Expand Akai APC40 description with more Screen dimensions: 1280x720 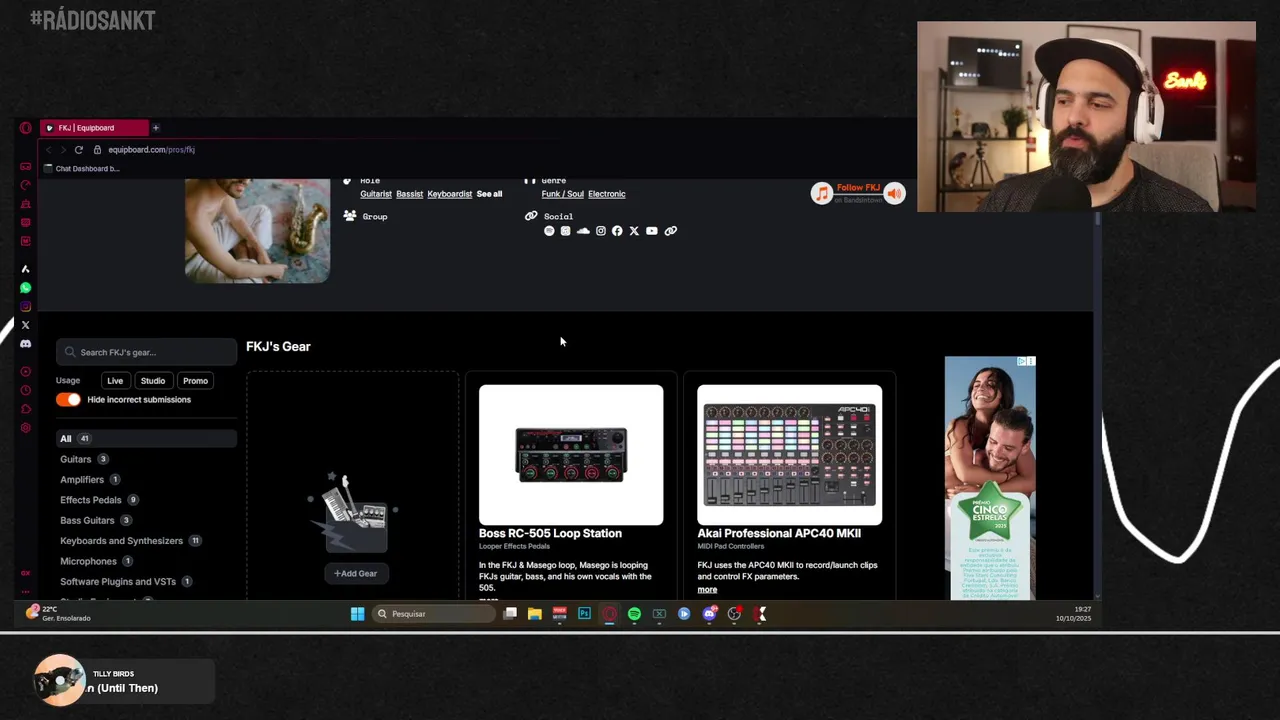tap(707, 590)
